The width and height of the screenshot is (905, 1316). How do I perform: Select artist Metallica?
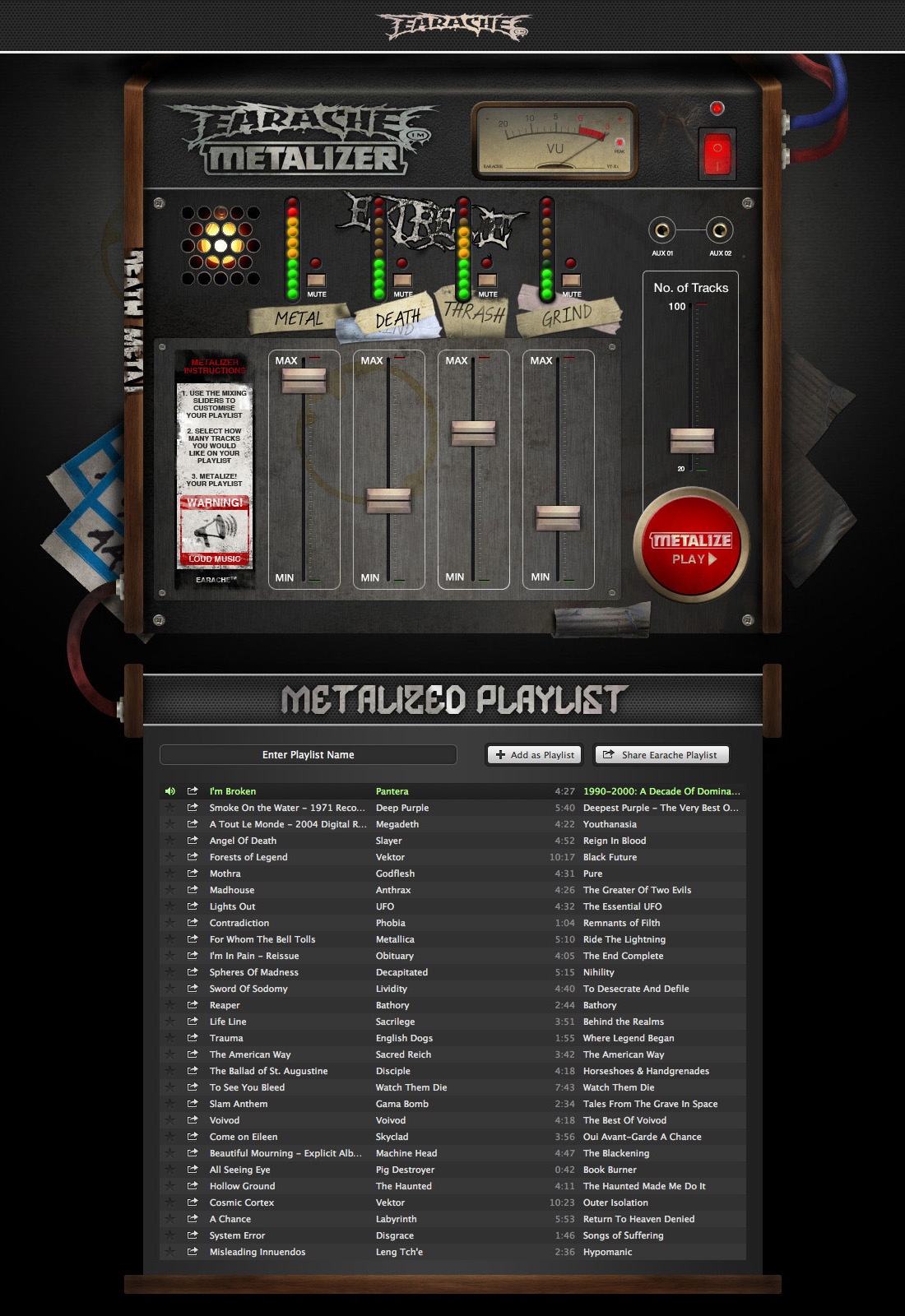point(395,939)
